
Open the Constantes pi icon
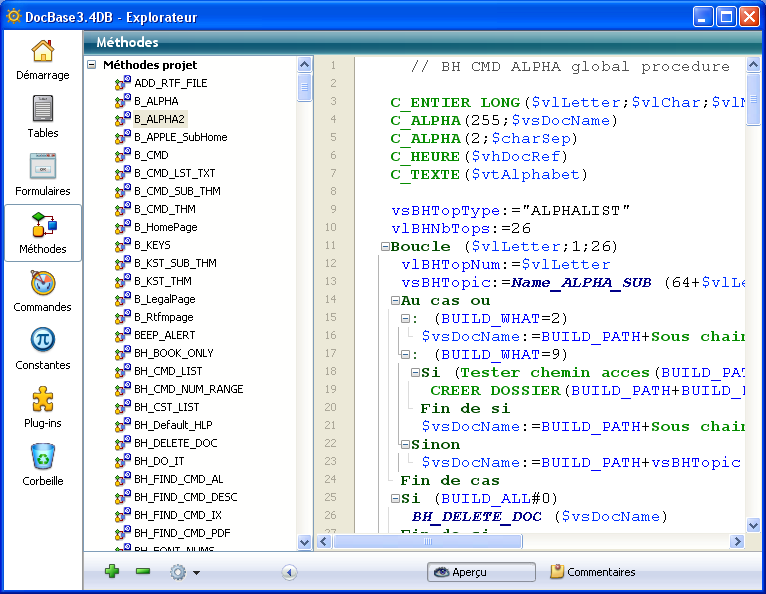pos(42,349)
